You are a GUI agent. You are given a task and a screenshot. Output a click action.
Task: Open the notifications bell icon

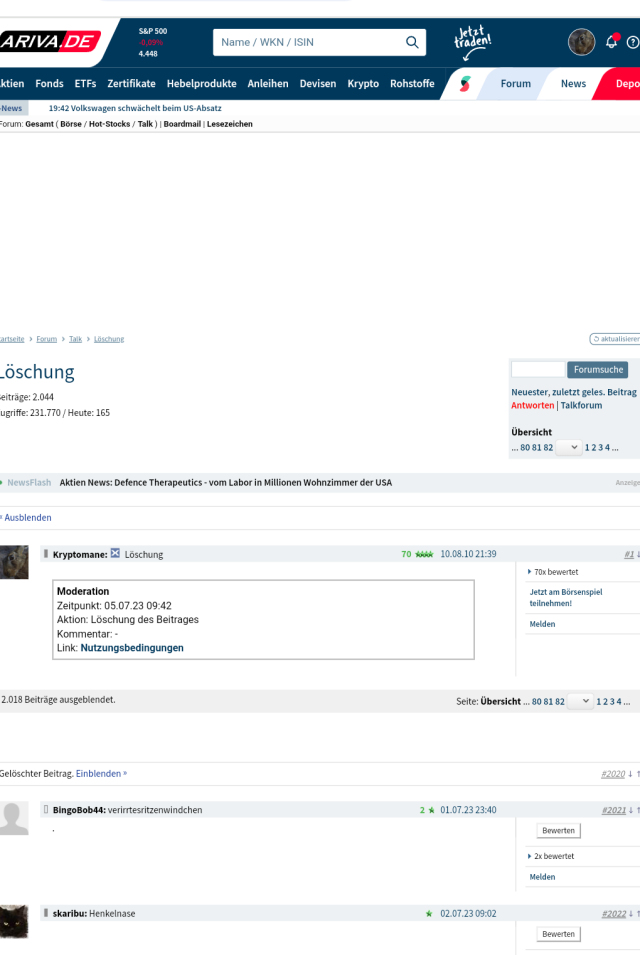(611, 42)
